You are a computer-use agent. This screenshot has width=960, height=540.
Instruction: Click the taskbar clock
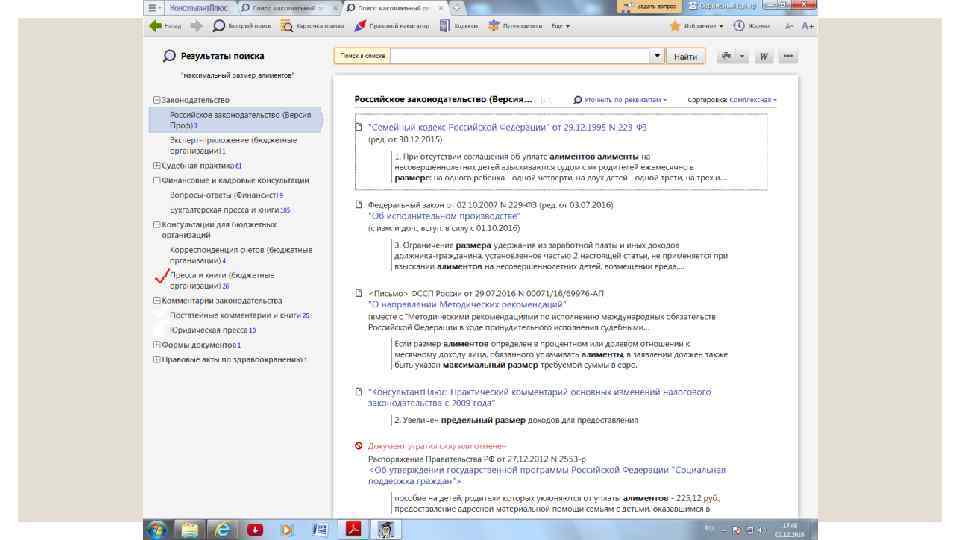click(x=789, y=530)
